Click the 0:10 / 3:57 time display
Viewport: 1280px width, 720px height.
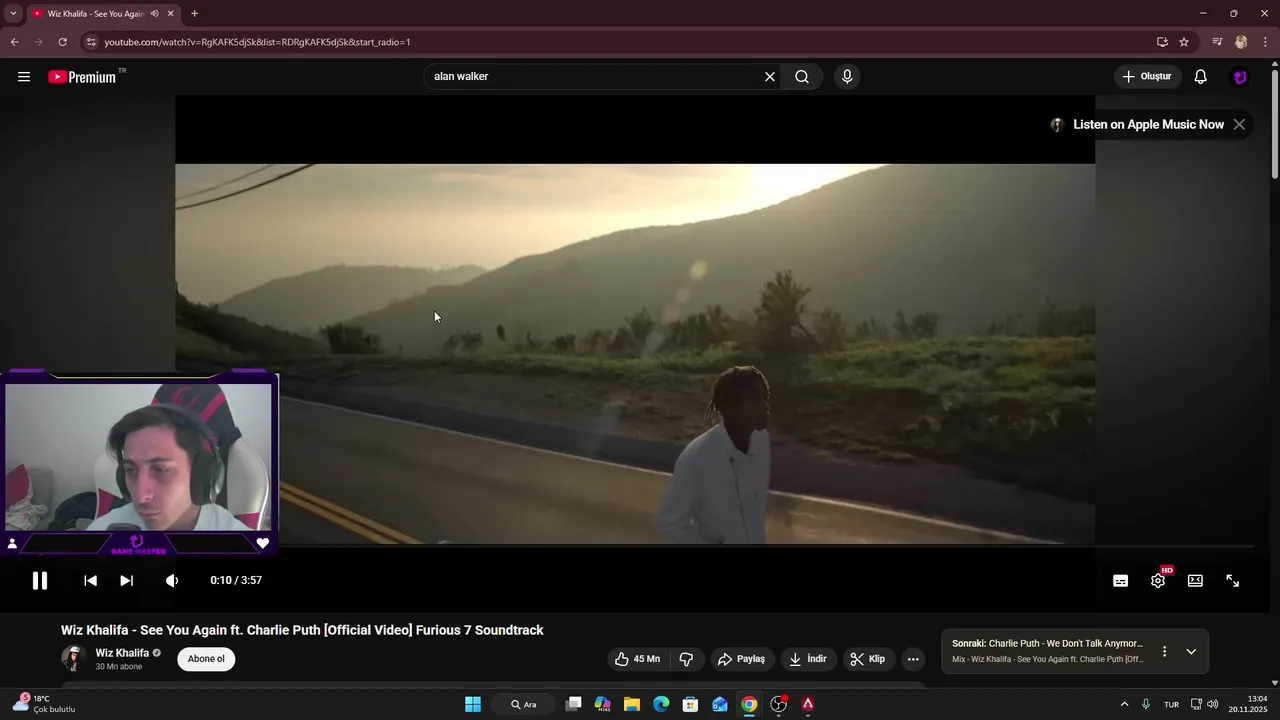click(x=236, y=581)
